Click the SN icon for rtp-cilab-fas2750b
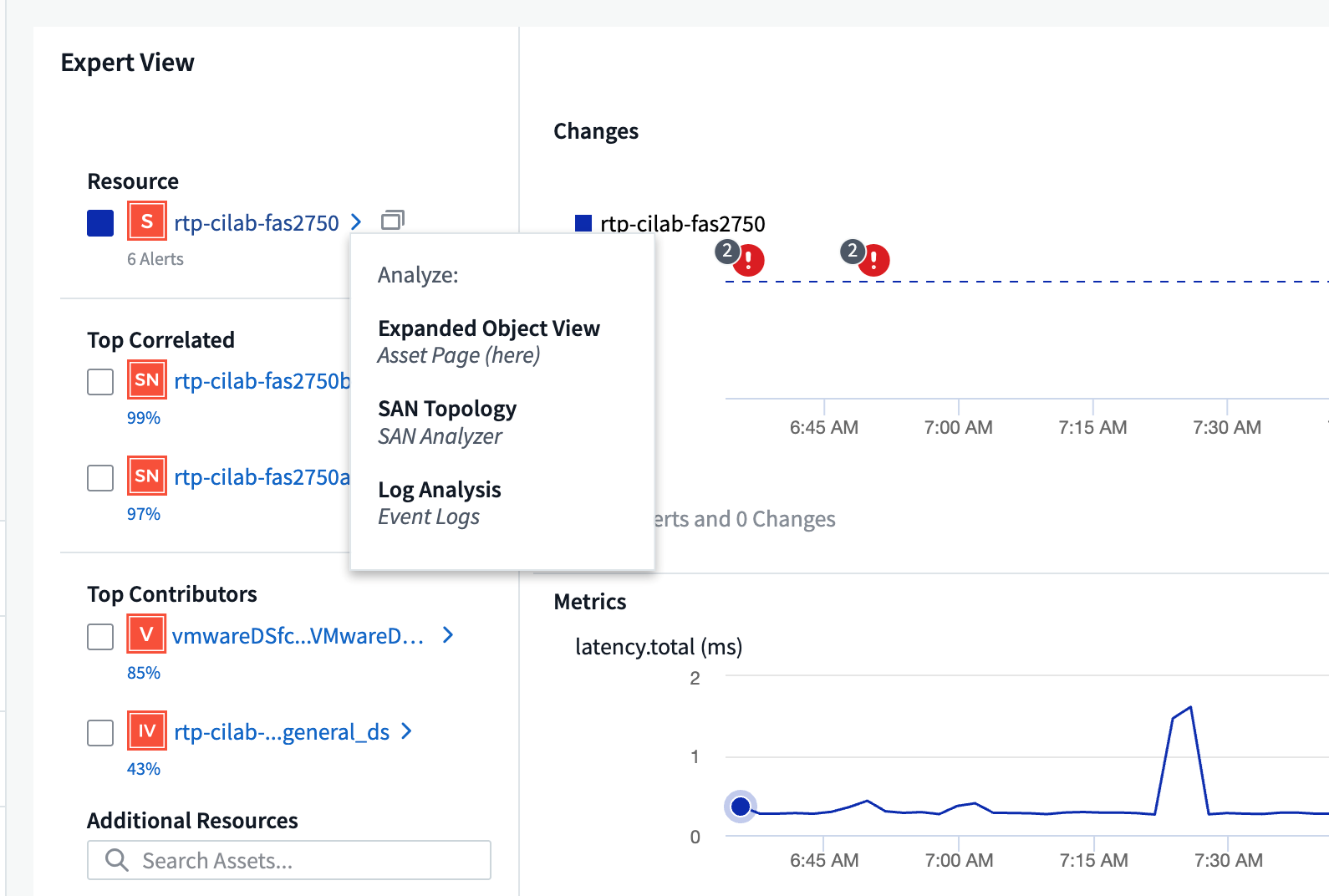 [146, 380]
